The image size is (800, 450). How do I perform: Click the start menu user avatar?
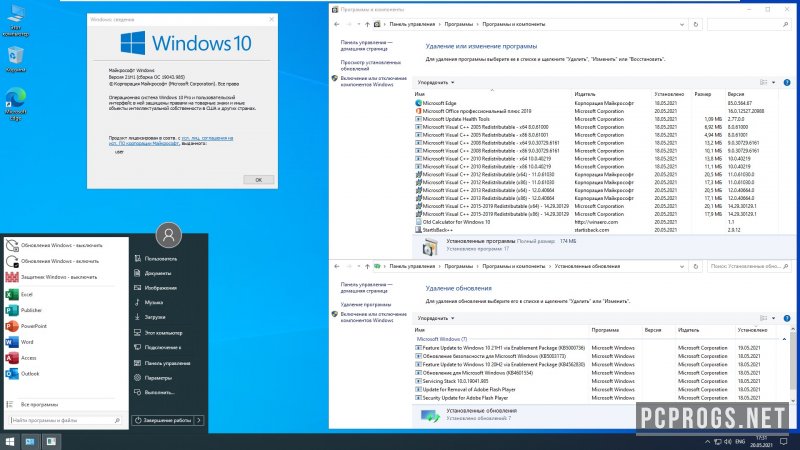pos(169,235)
